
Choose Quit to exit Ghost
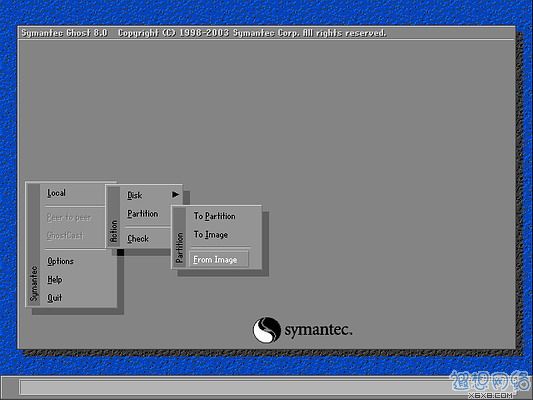coord(54,298)
